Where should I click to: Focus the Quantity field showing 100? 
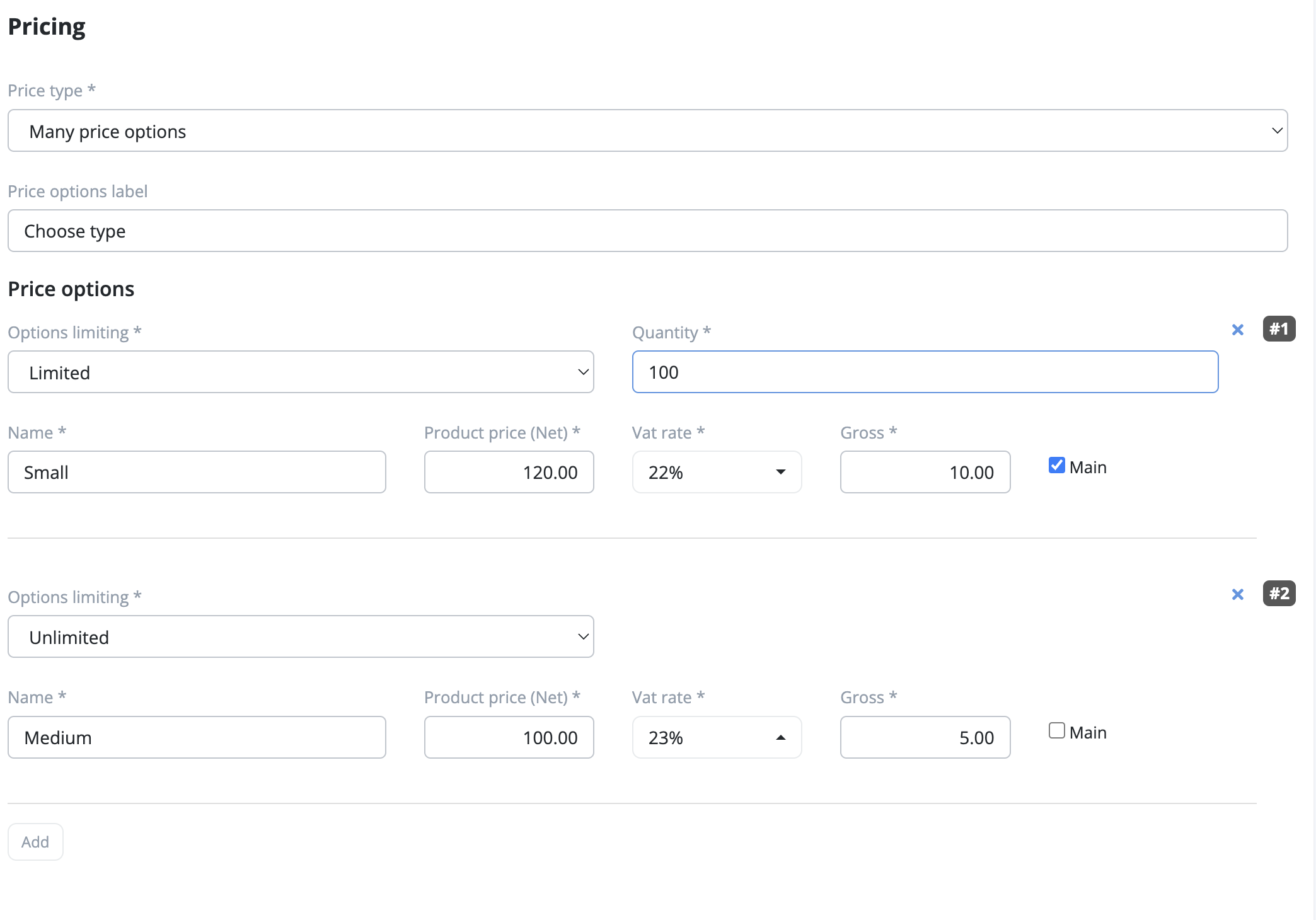coord(925,372)
